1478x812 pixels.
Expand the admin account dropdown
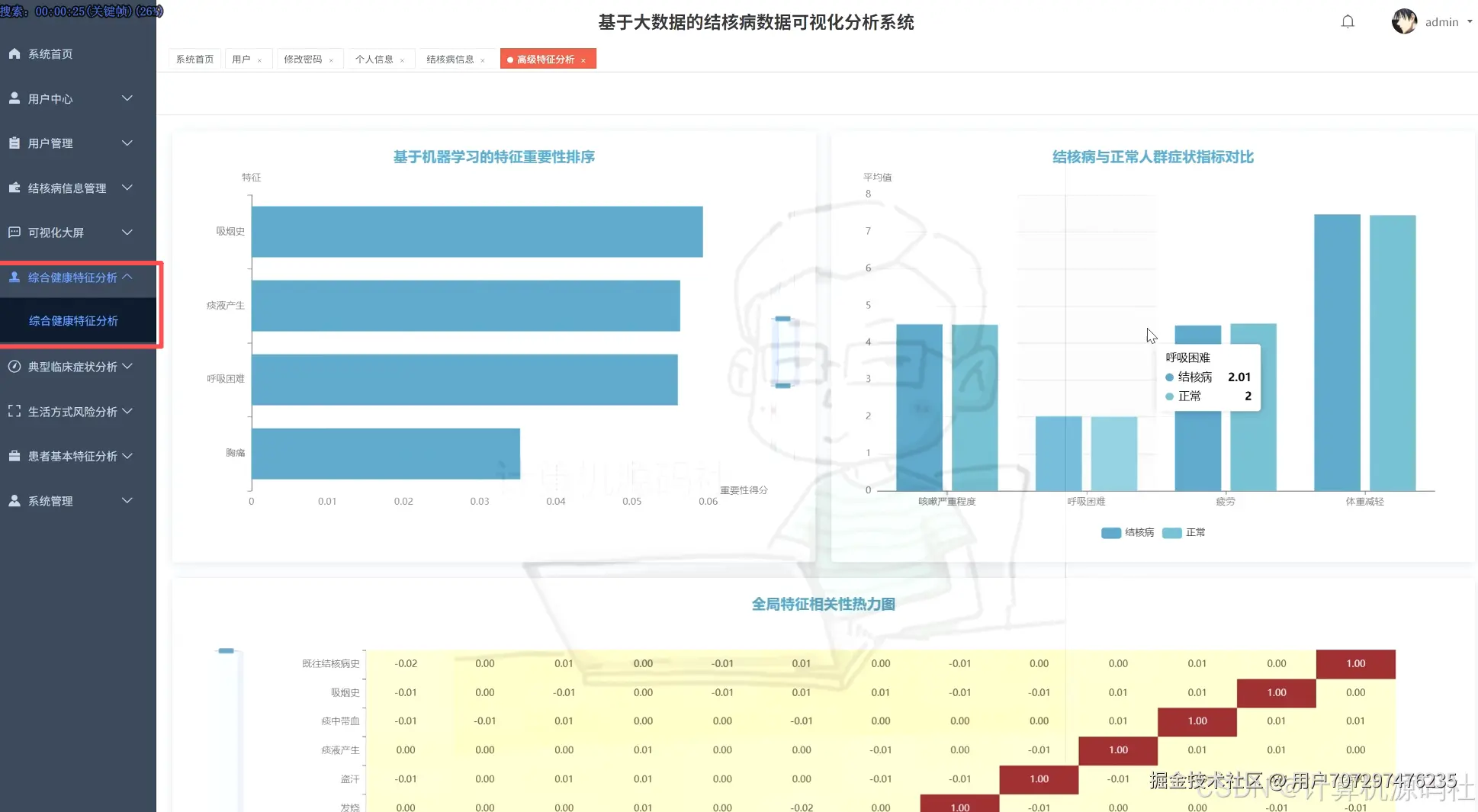coord(1441,21)
